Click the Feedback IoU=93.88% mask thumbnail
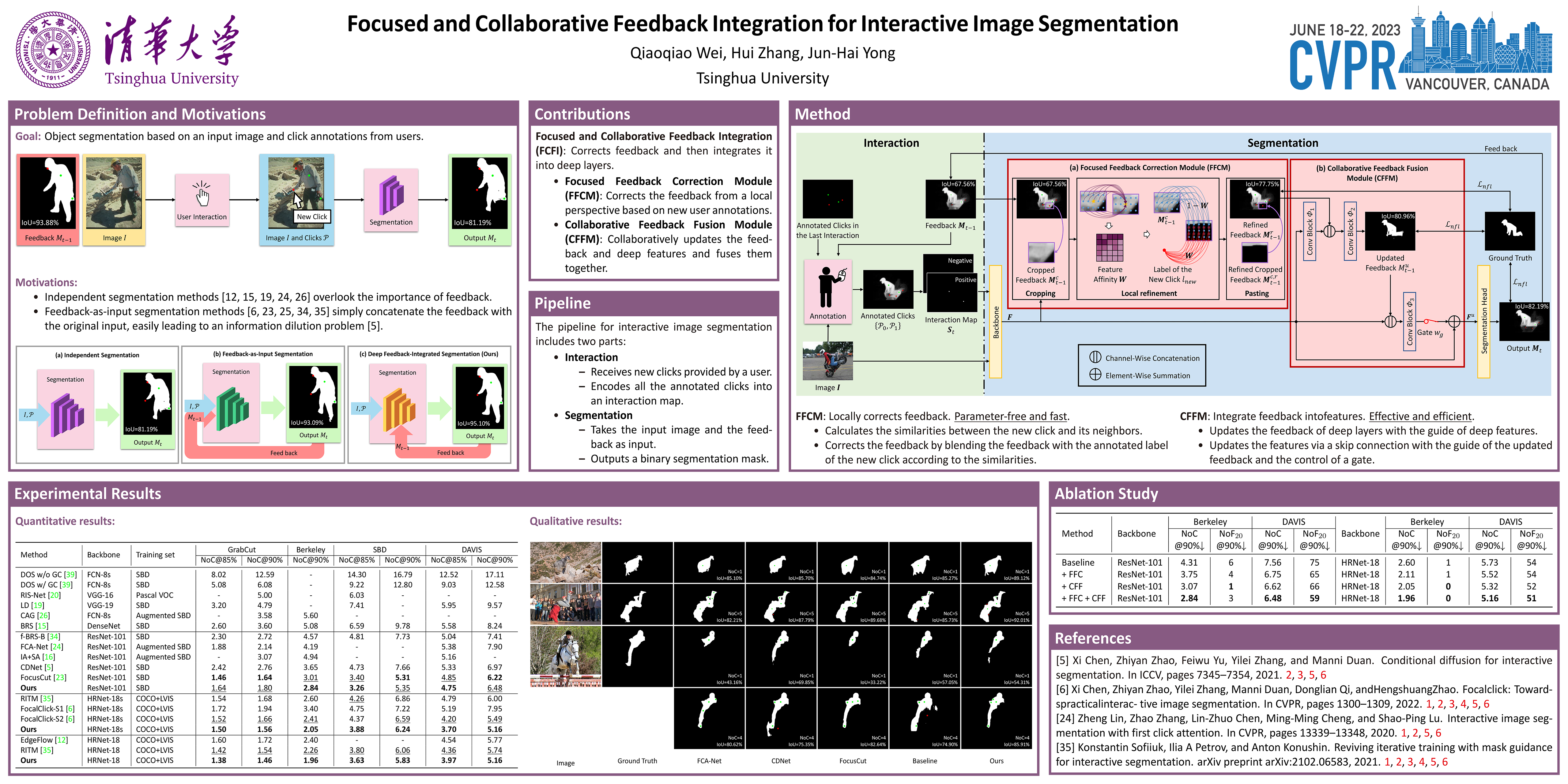 (48, 193)
